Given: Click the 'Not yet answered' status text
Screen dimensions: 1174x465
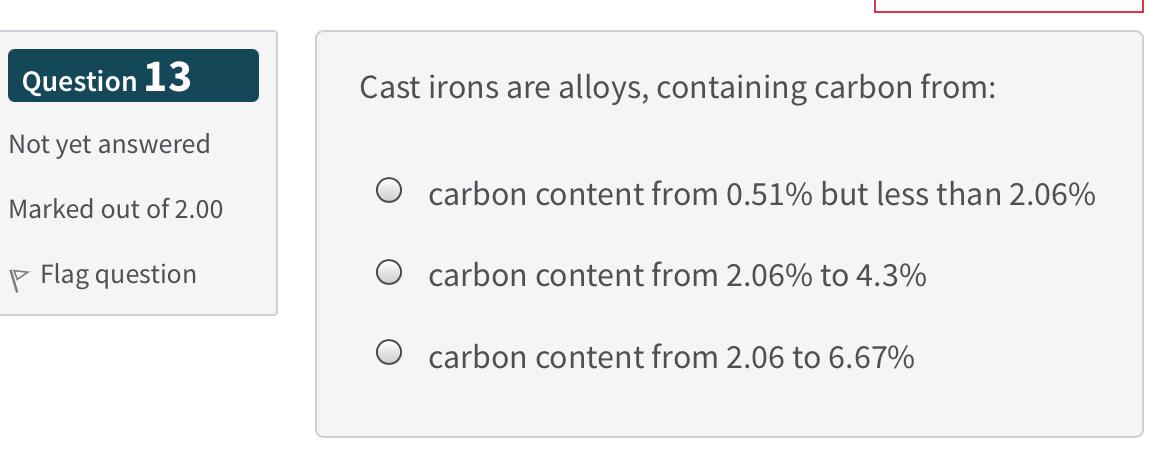Looking at the screenshot, I should 109,144.
